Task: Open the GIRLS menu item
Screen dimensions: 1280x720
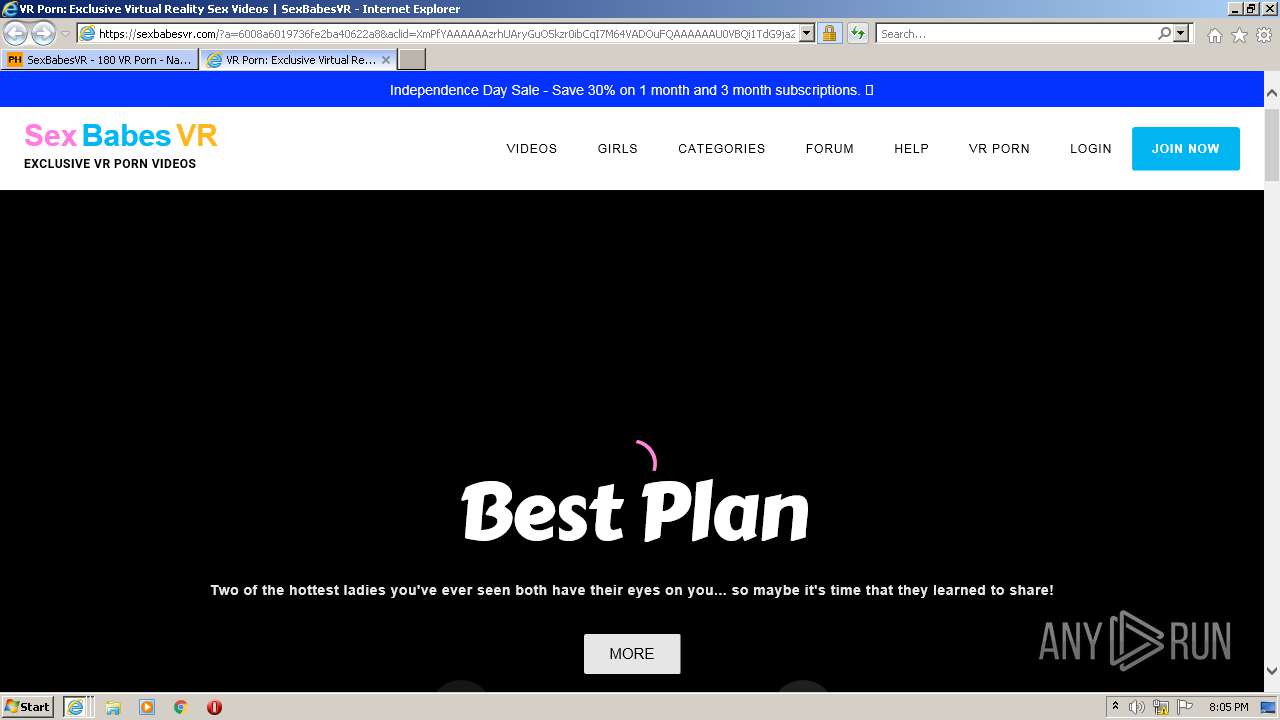Action: tap(617, 148)
